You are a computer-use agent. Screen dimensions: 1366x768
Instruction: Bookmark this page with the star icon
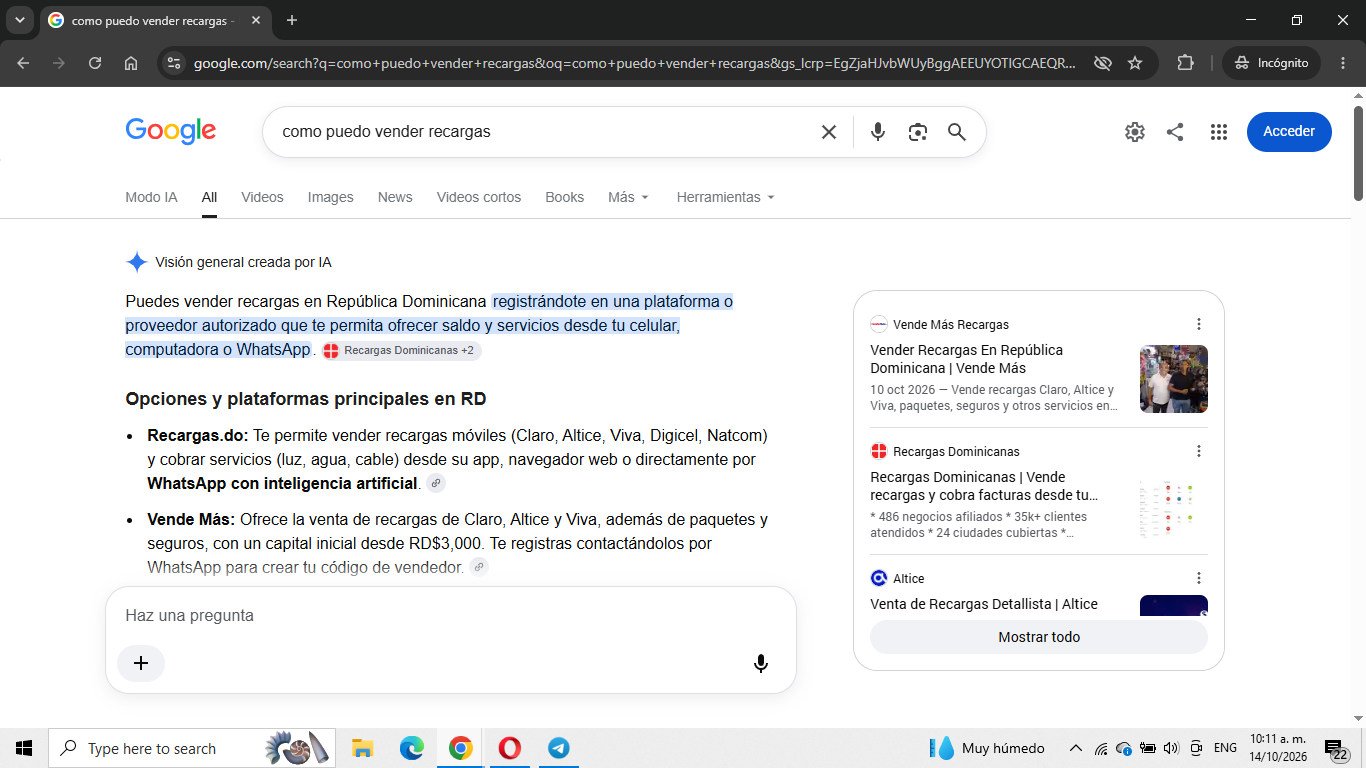[1135, 63]
